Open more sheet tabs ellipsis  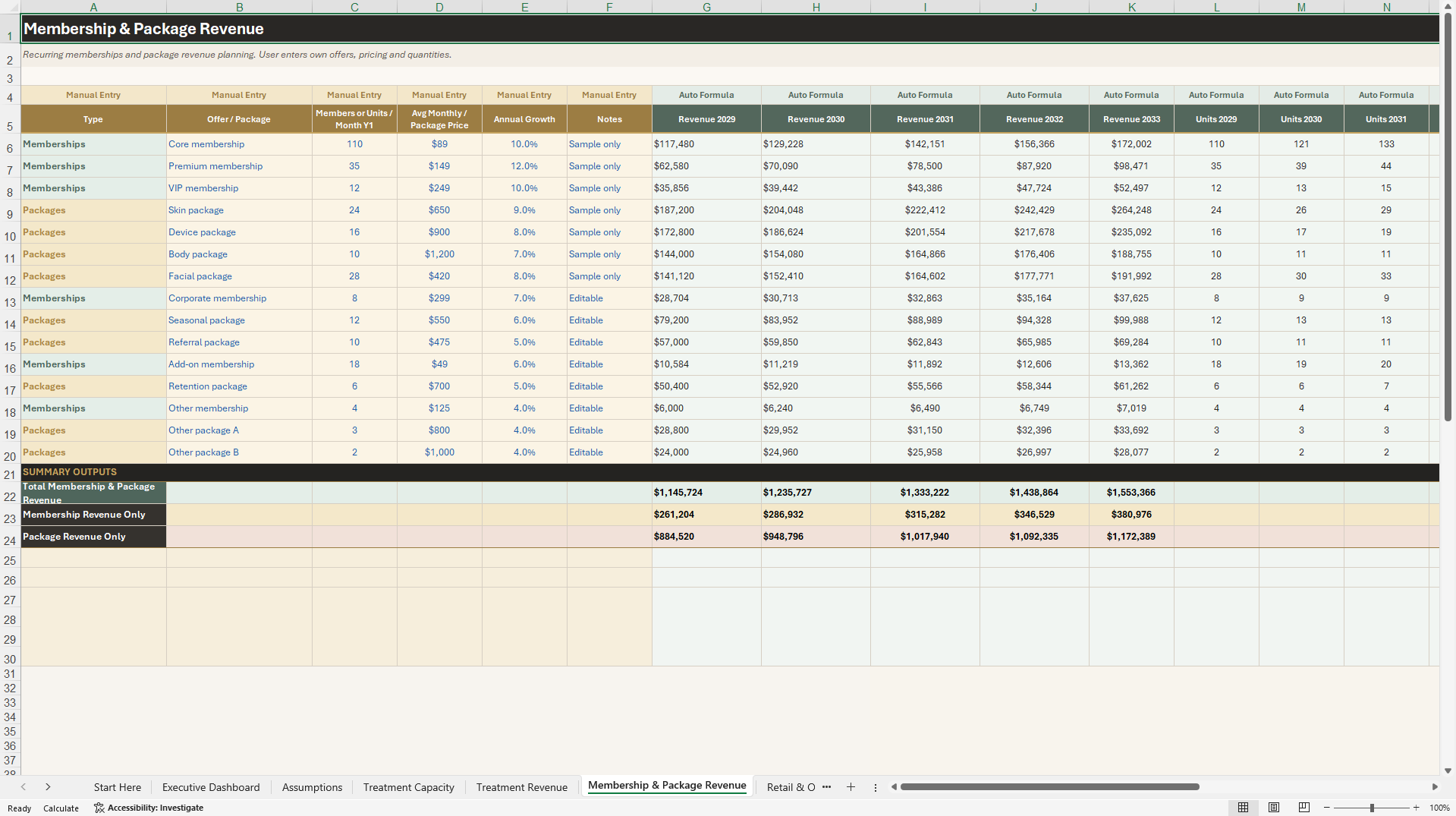[x=826, y=787]
